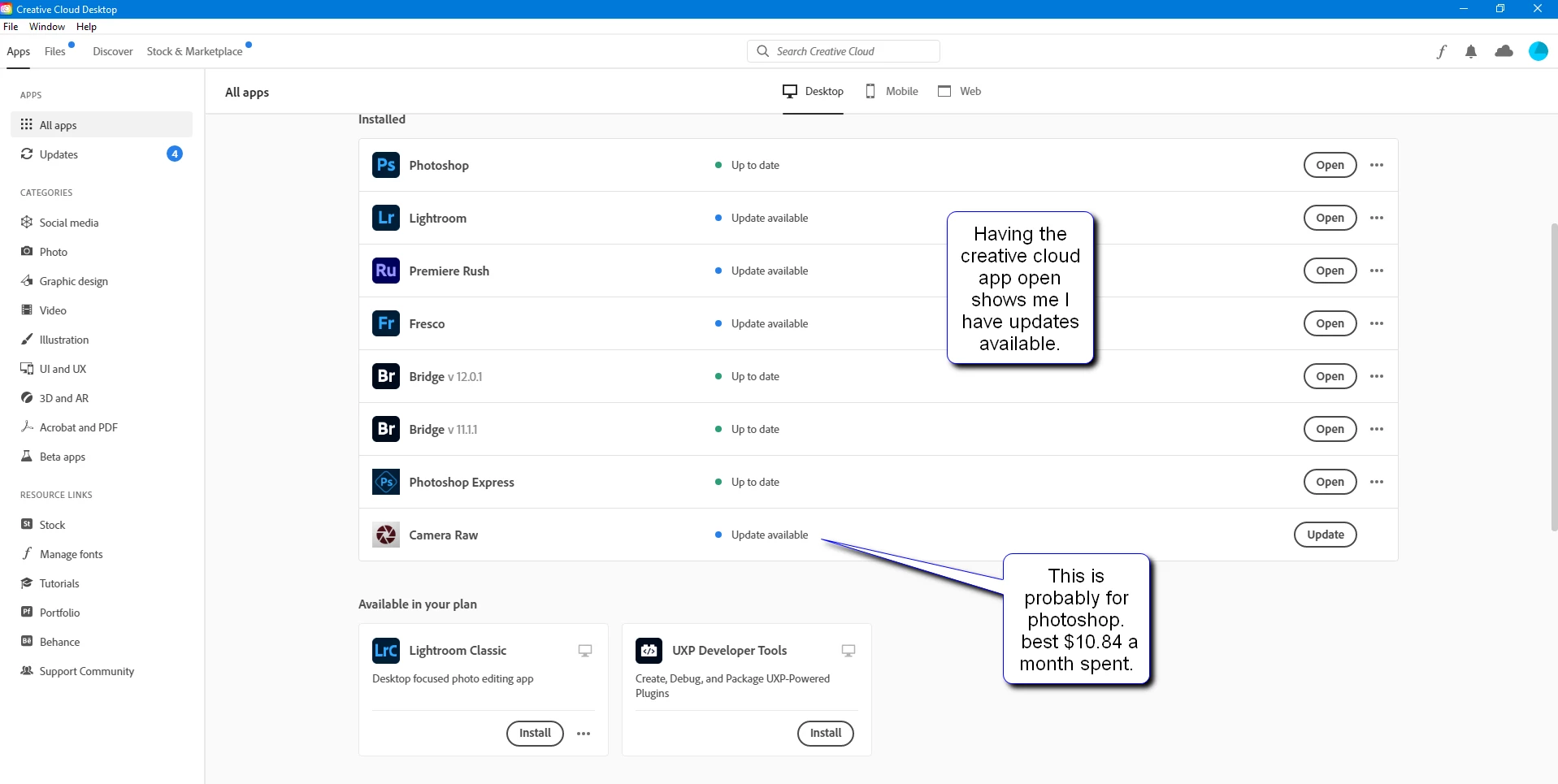Open more options for Photoshop Express

tap(1377, 482)
